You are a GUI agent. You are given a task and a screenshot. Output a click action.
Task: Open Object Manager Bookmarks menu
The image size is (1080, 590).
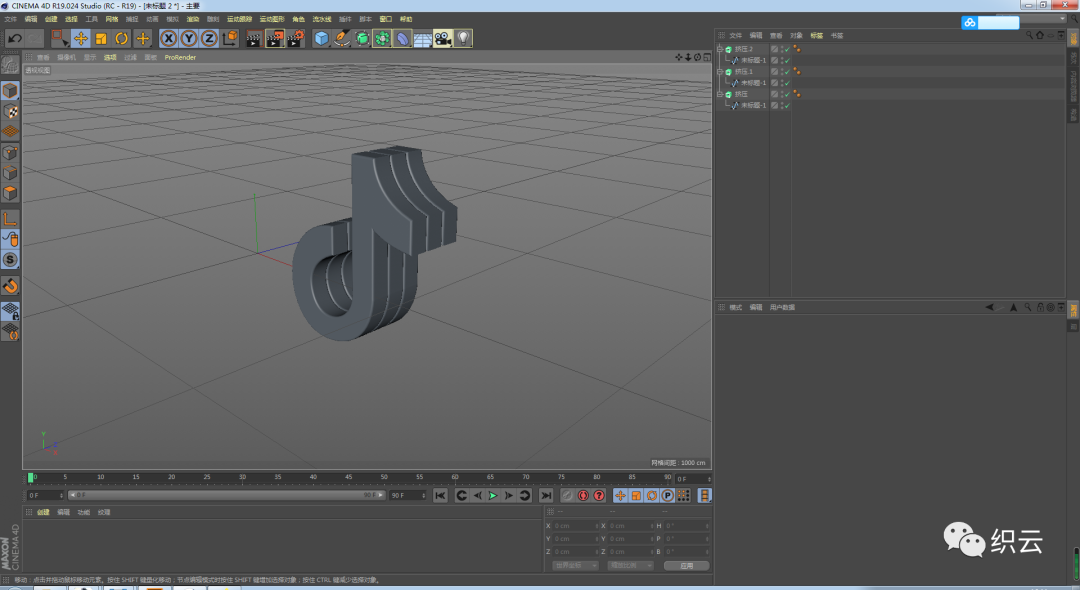tap(837, 35)
